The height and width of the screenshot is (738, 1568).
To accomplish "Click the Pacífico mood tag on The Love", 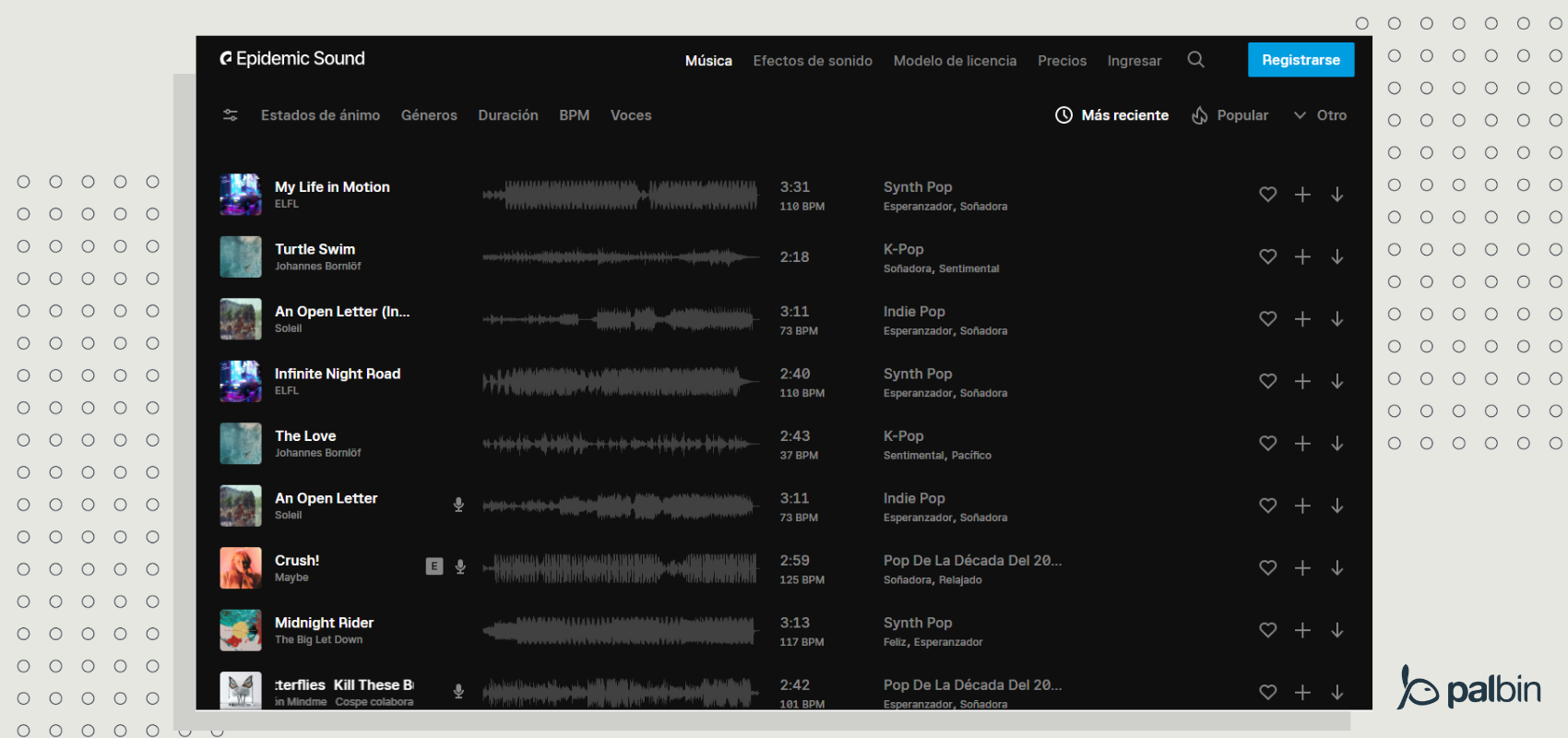I will [971, 456].
